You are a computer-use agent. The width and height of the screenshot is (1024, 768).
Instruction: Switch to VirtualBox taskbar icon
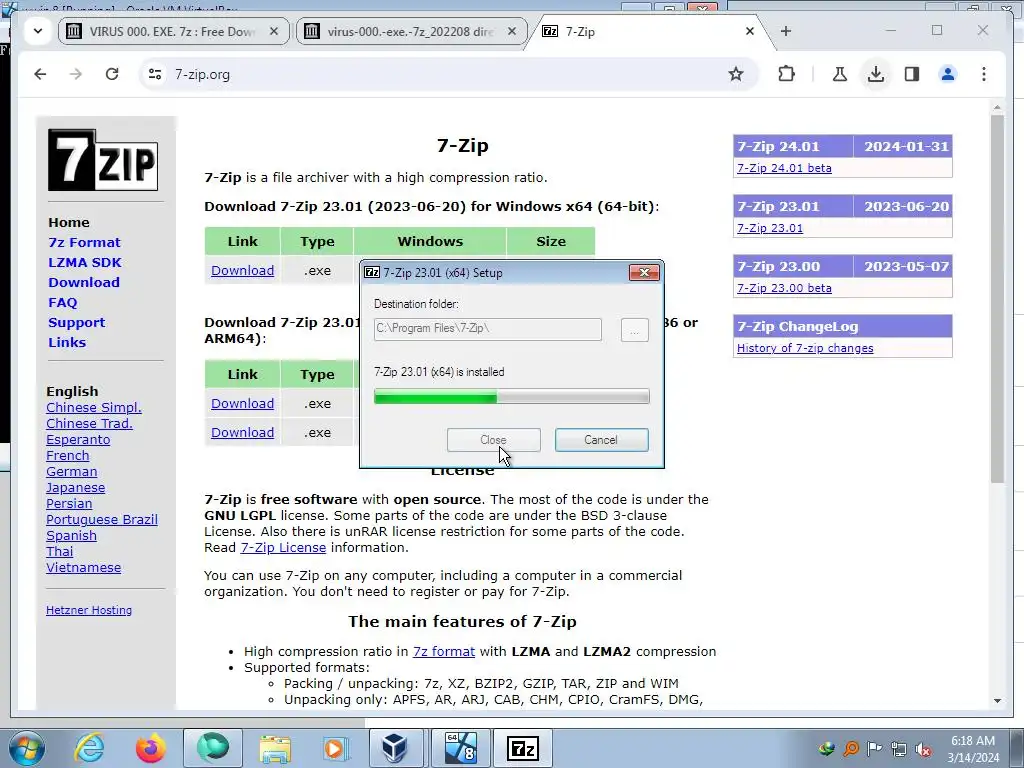coord(396,748)
